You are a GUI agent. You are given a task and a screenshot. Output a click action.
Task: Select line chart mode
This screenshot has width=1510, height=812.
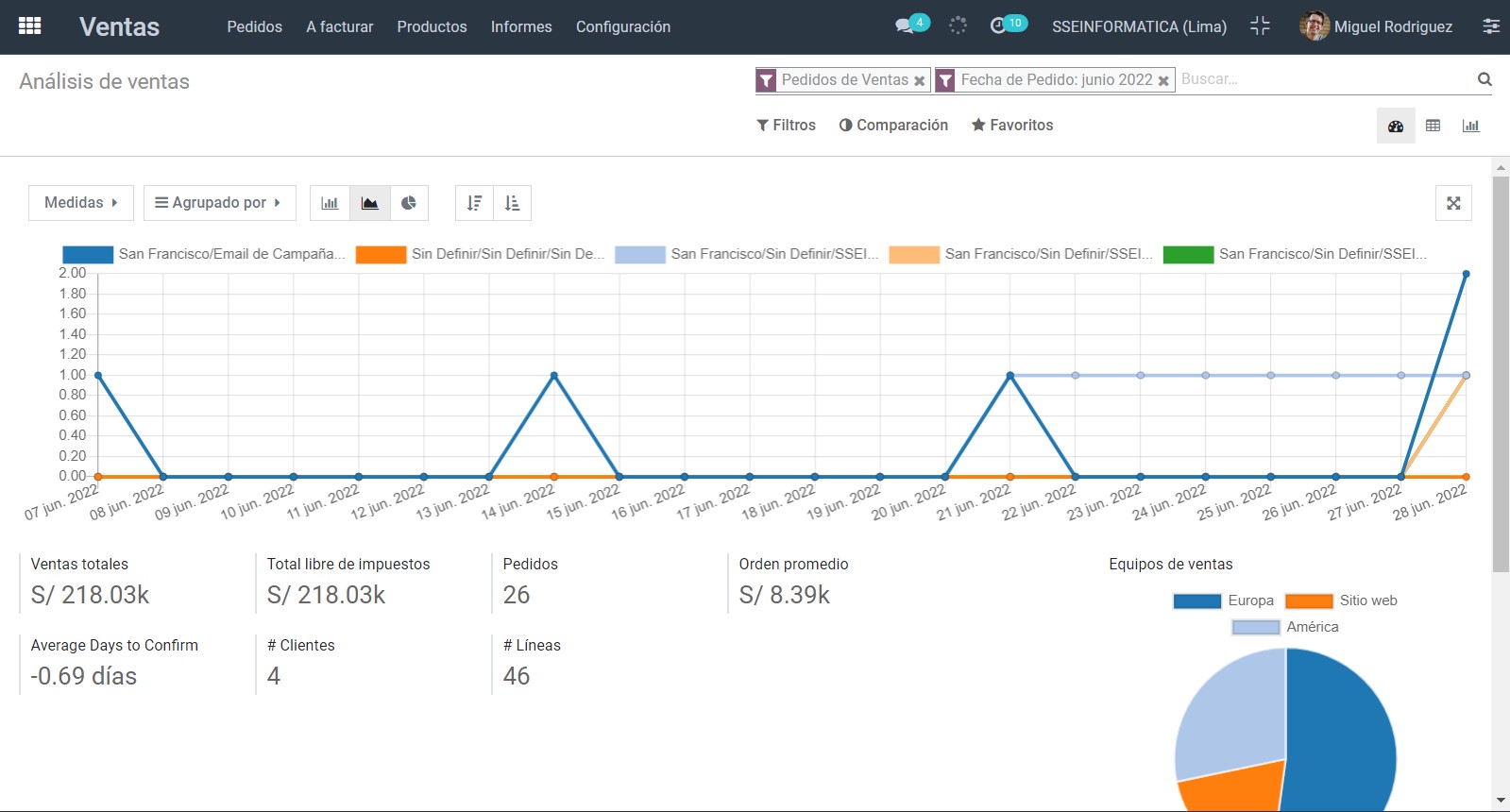[x=369, y=203]
